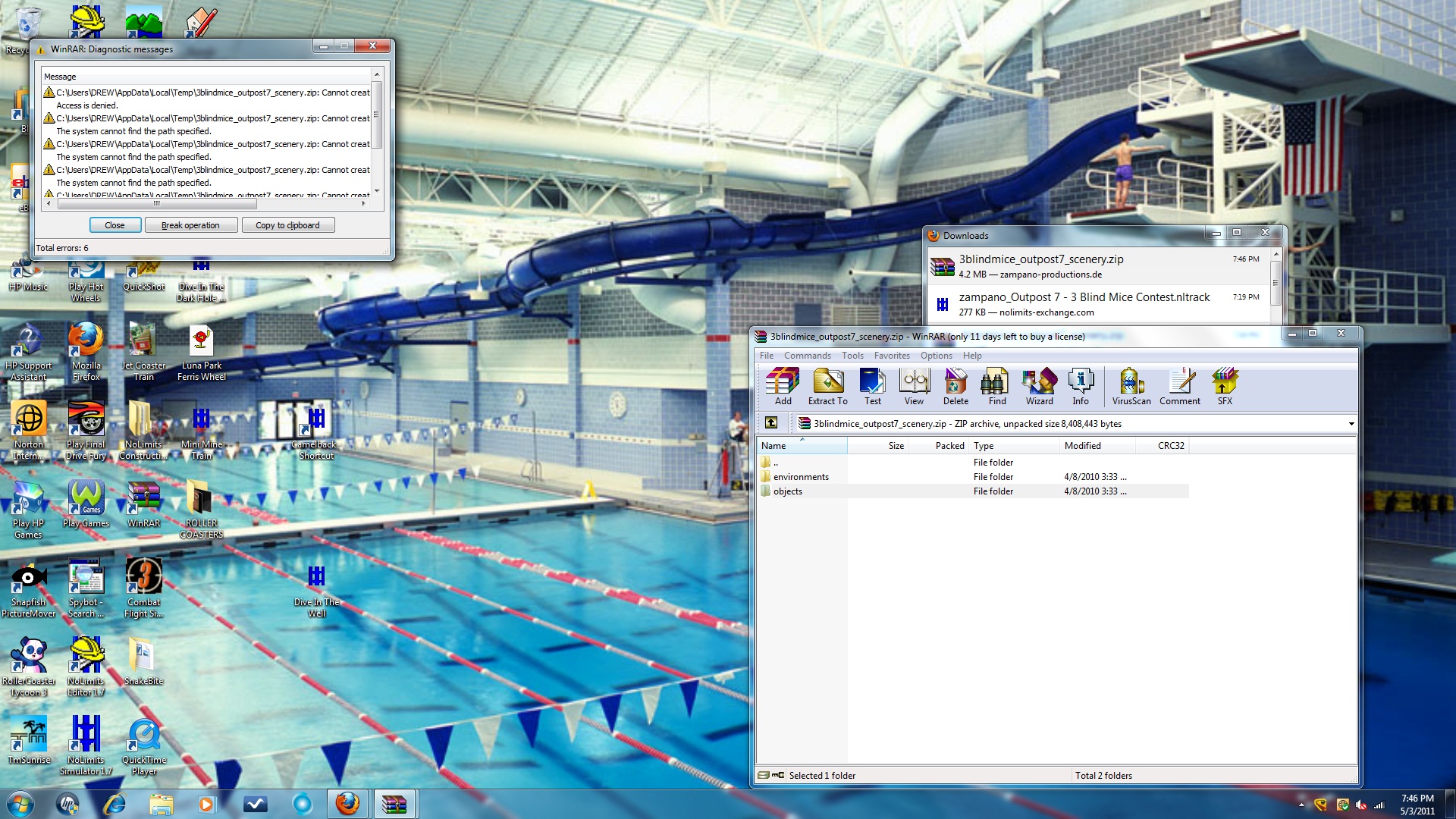
Task: Open the Tools menu in WinRAR
Action: coord(852,355)
